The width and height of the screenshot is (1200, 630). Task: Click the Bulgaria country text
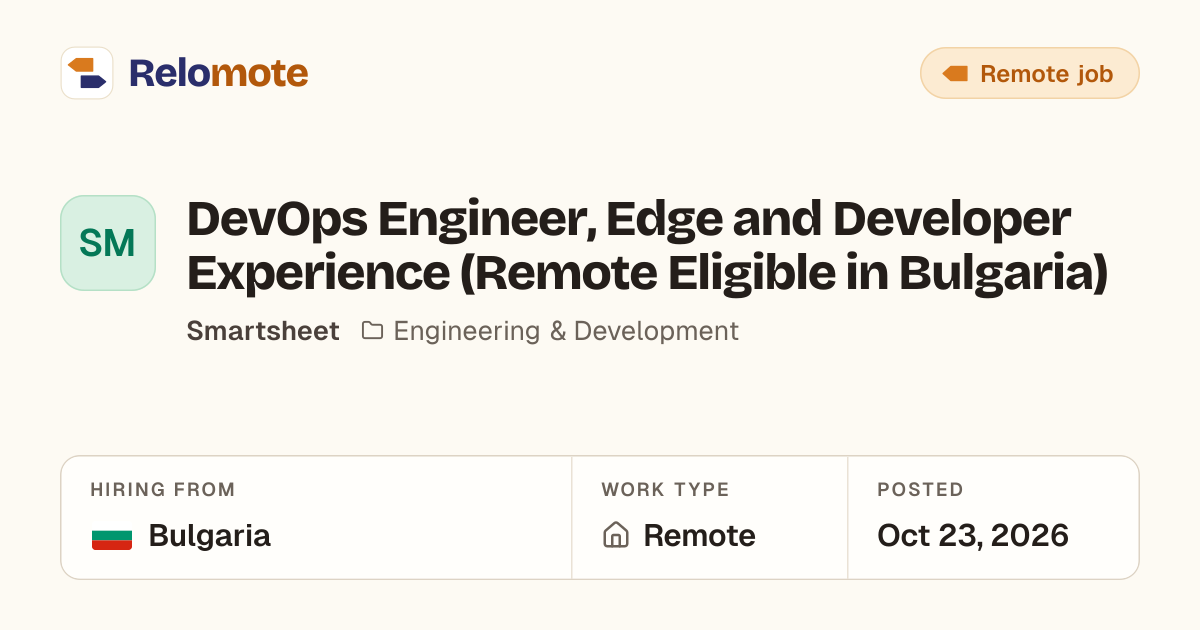(x=210, y=536)
